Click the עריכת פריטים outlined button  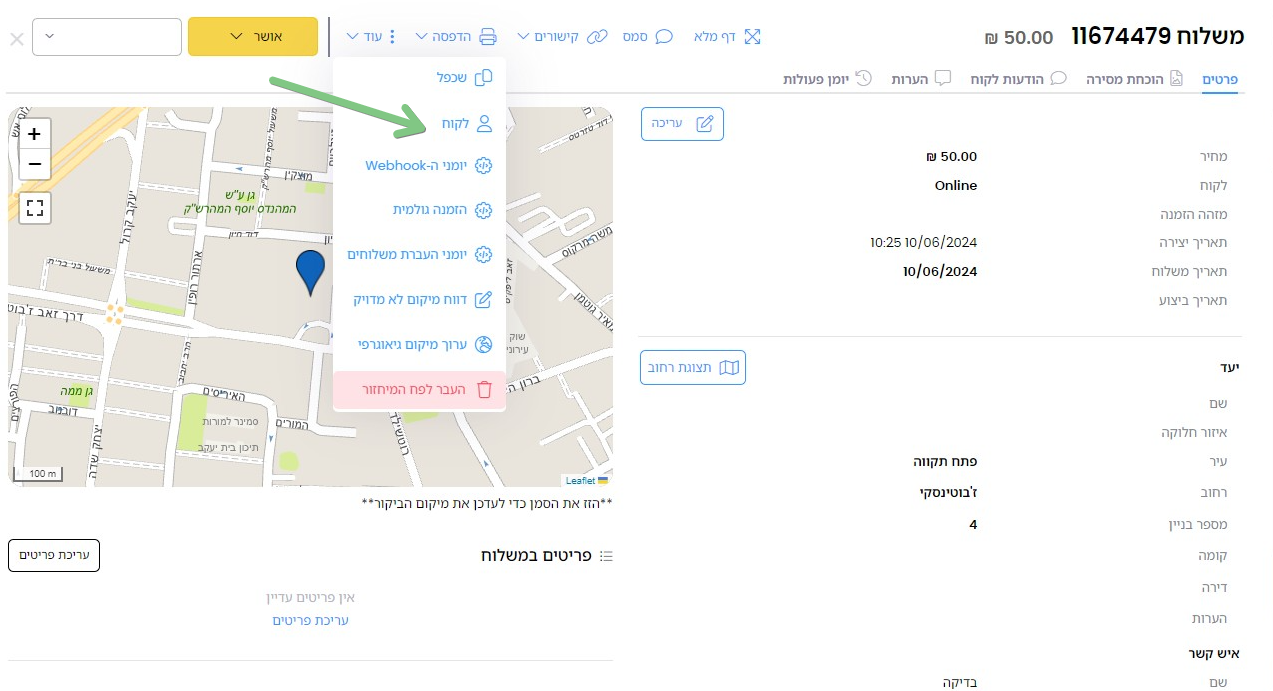(54, 555)
